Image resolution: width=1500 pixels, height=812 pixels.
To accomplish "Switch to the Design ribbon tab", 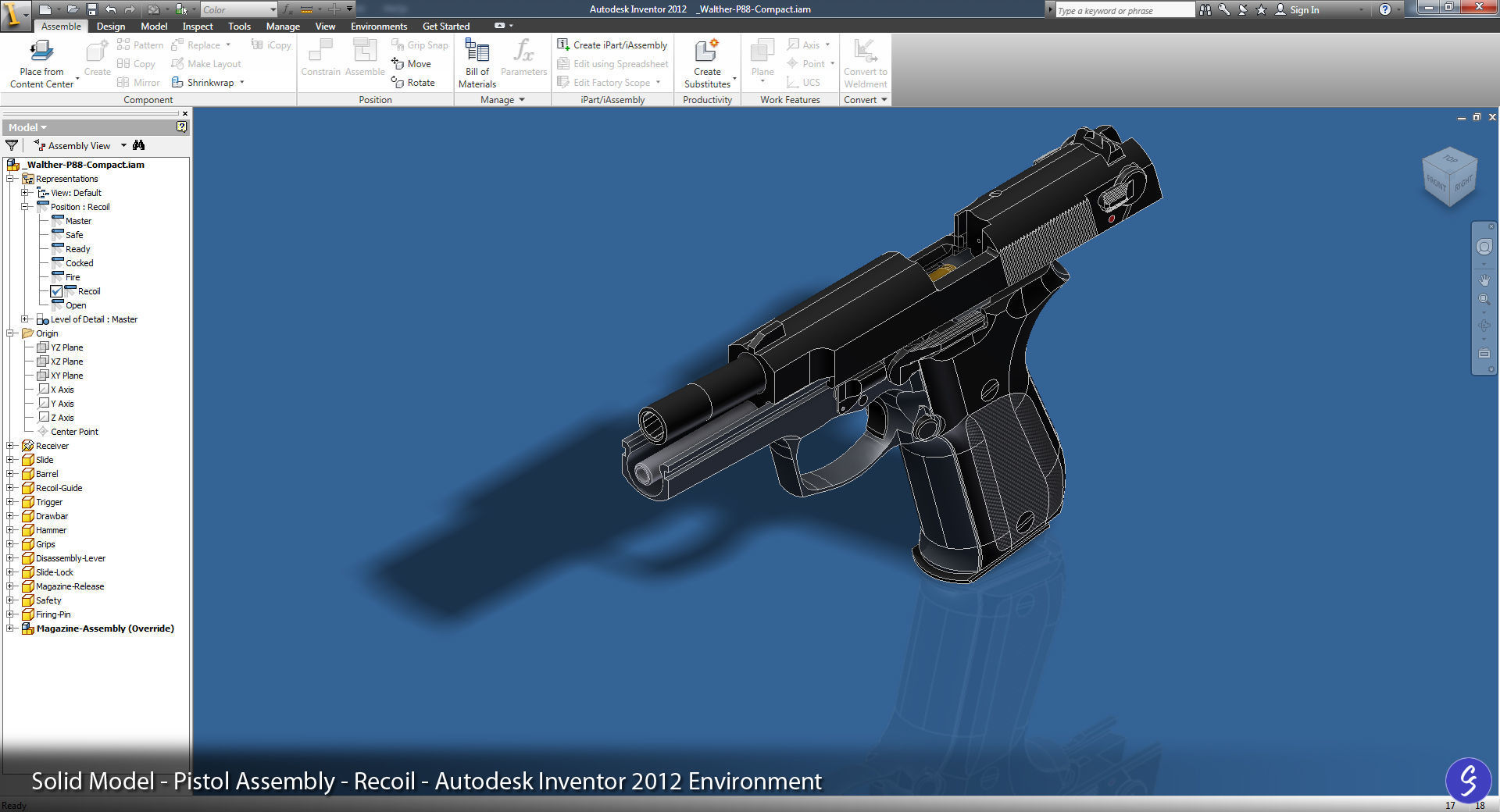I will point(111,26).
